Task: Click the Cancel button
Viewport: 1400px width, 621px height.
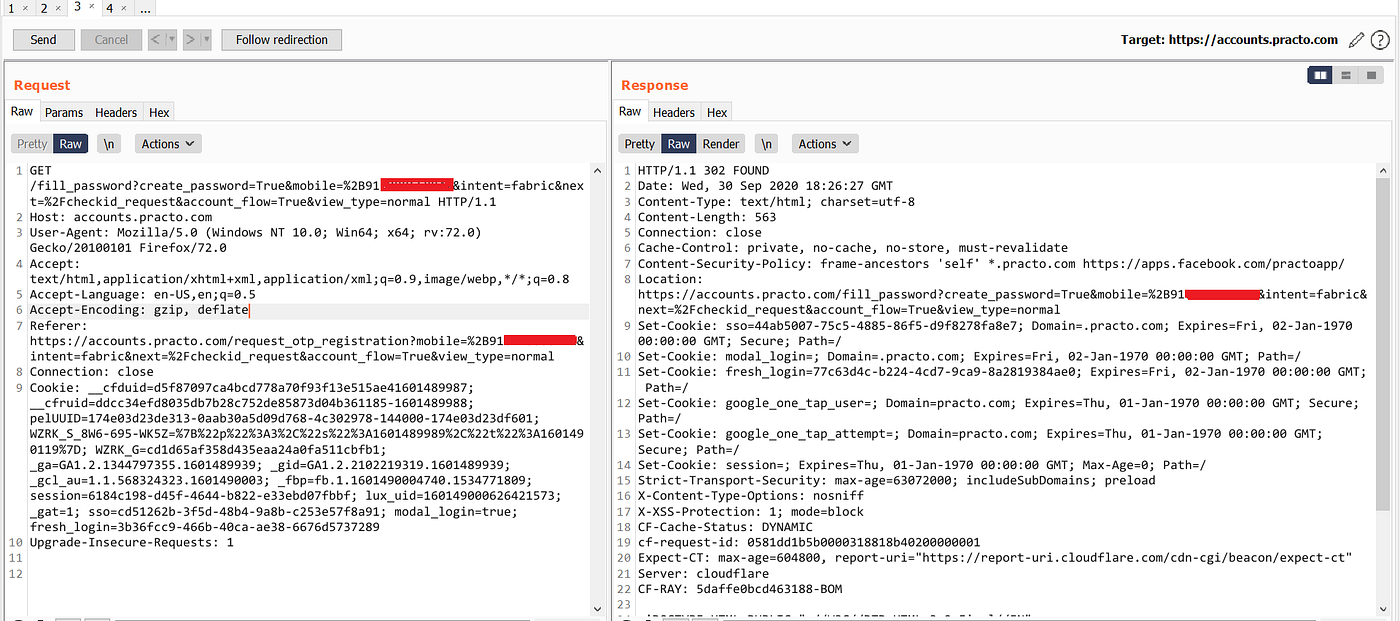Action: [111, 40]
